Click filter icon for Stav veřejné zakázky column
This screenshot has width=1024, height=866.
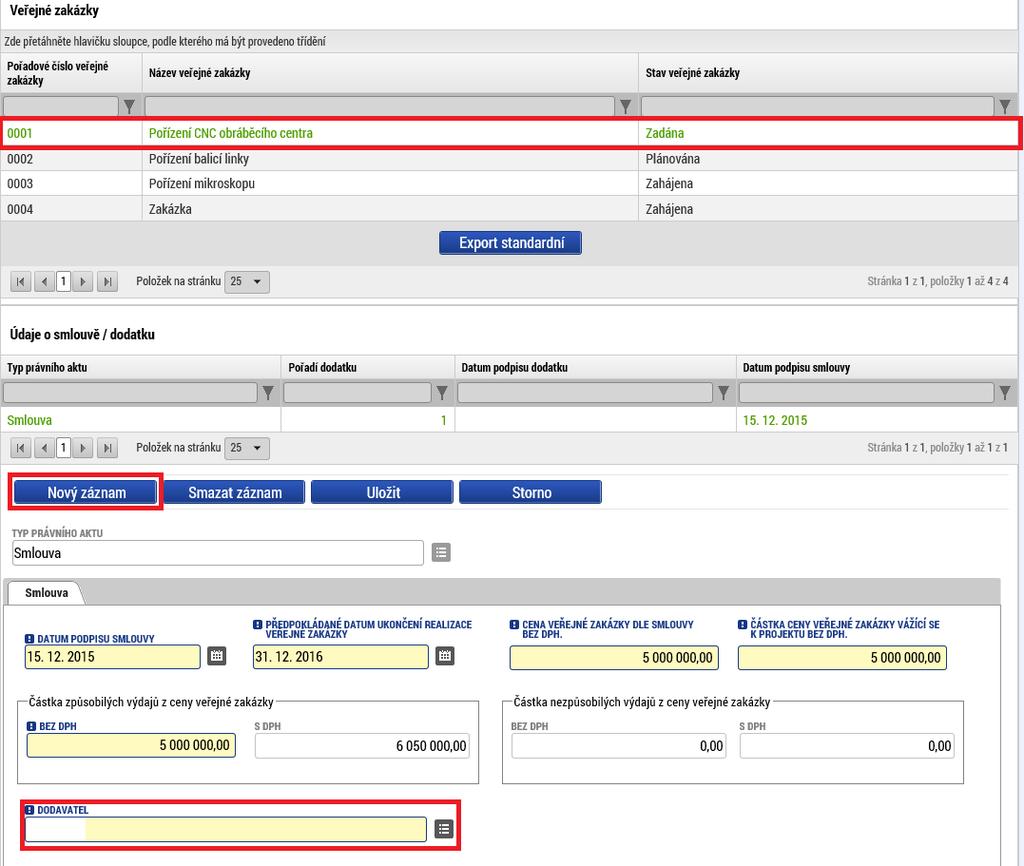[x=1004, y=106]
